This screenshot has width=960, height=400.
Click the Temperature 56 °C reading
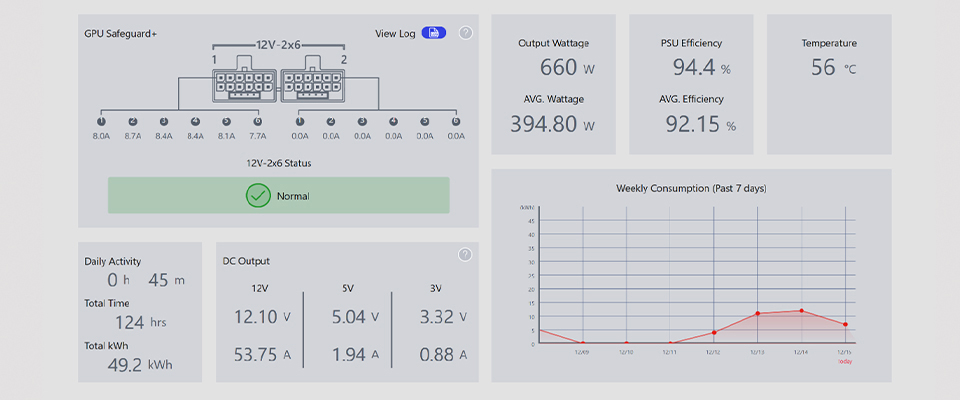click(x=828, y=68)
